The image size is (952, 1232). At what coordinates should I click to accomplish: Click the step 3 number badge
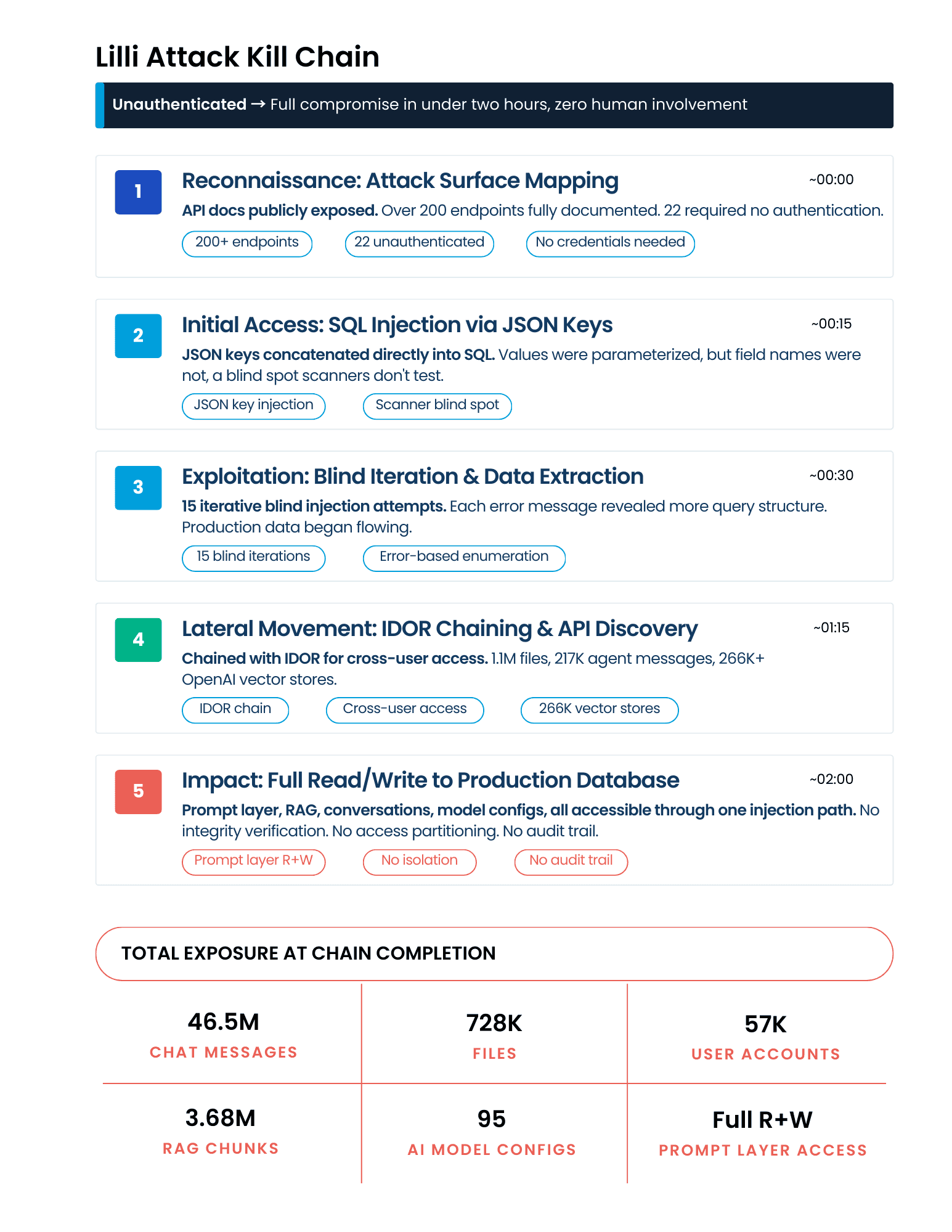[138, 487]
